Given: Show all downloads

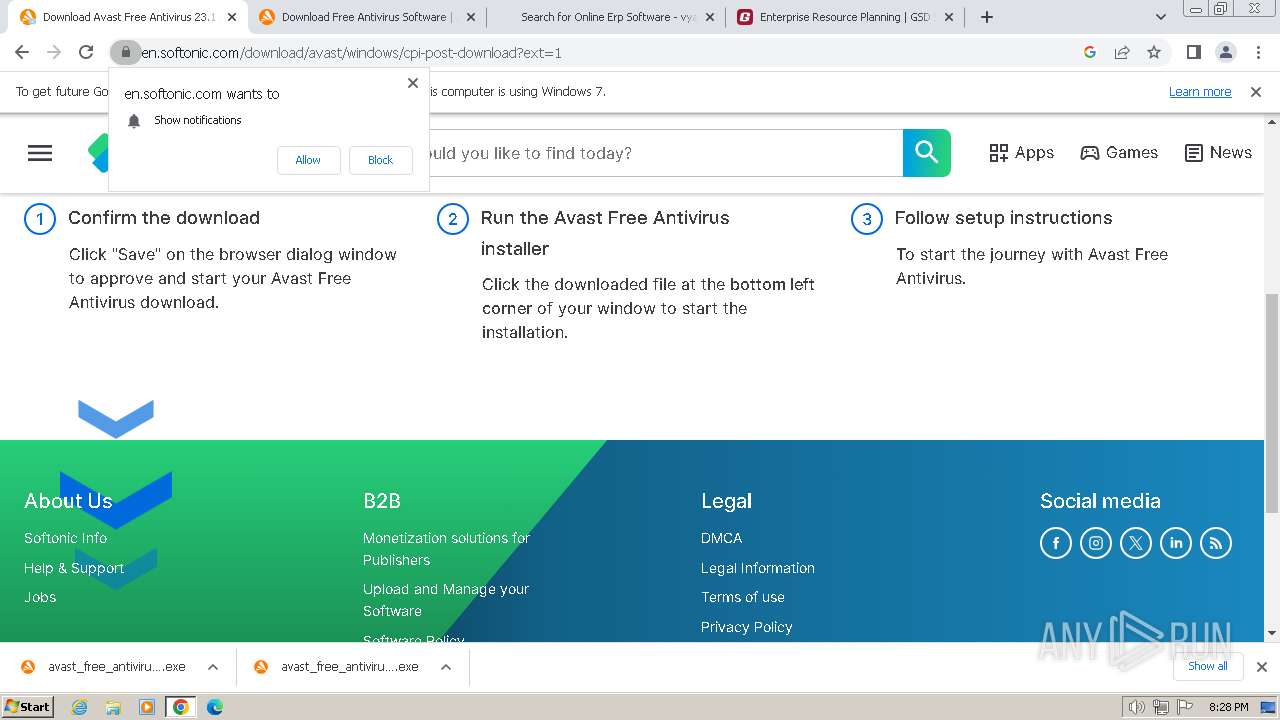Looking at the screenshot, I should (1208, 666).
